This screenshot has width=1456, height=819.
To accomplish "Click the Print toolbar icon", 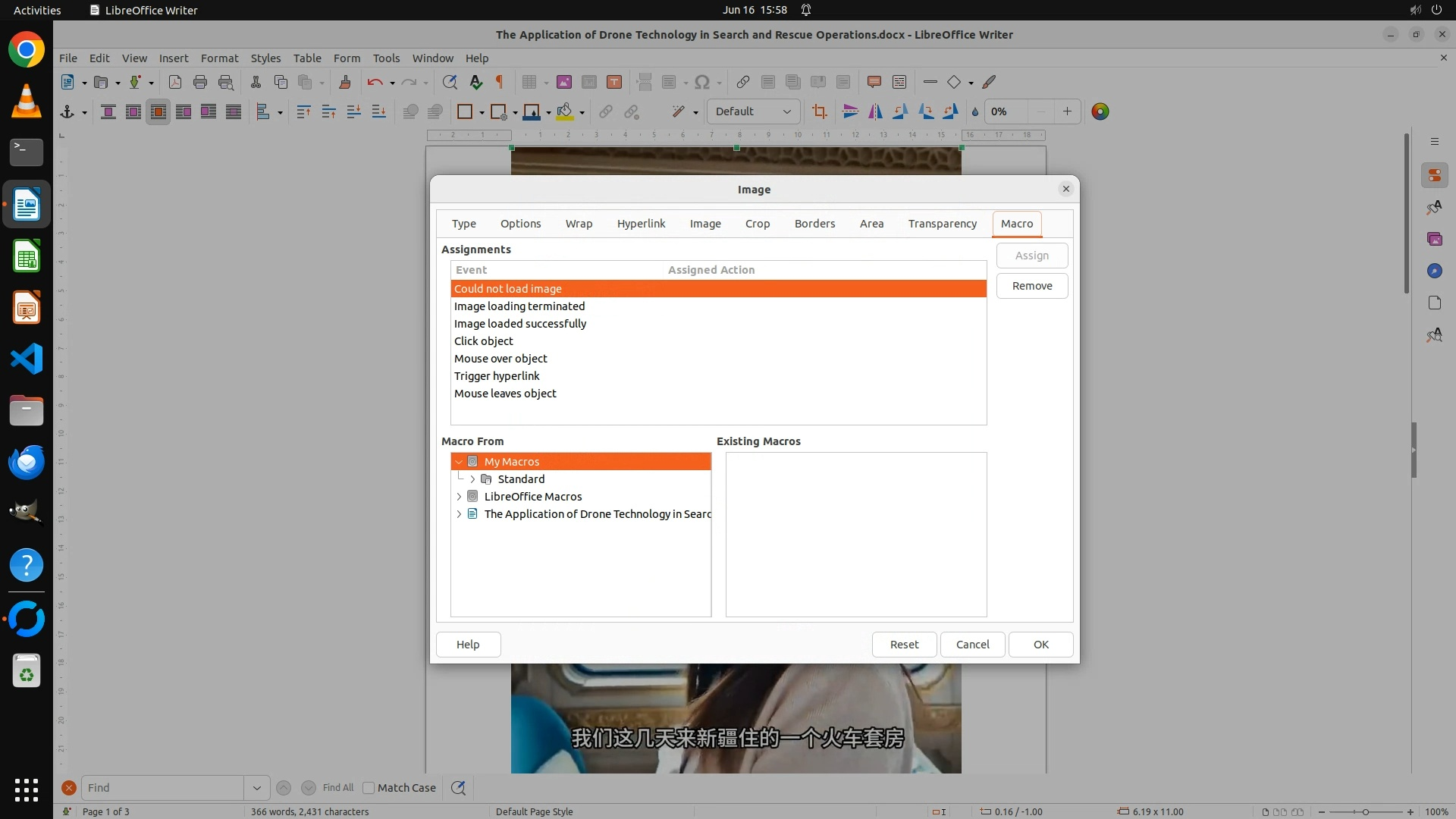I will pyautogui.click(x=200, y=83).
